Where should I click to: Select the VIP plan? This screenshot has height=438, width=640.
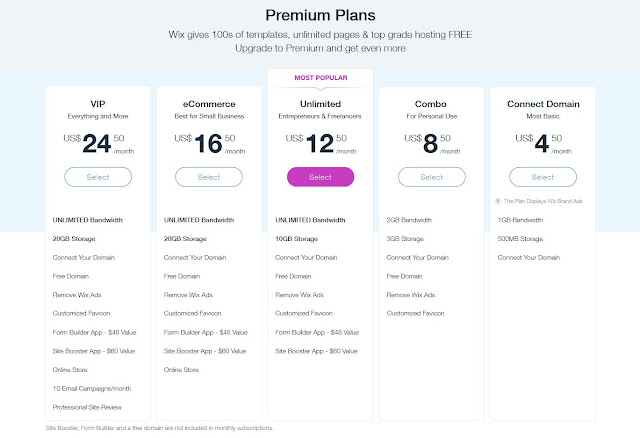coord(98,177)
